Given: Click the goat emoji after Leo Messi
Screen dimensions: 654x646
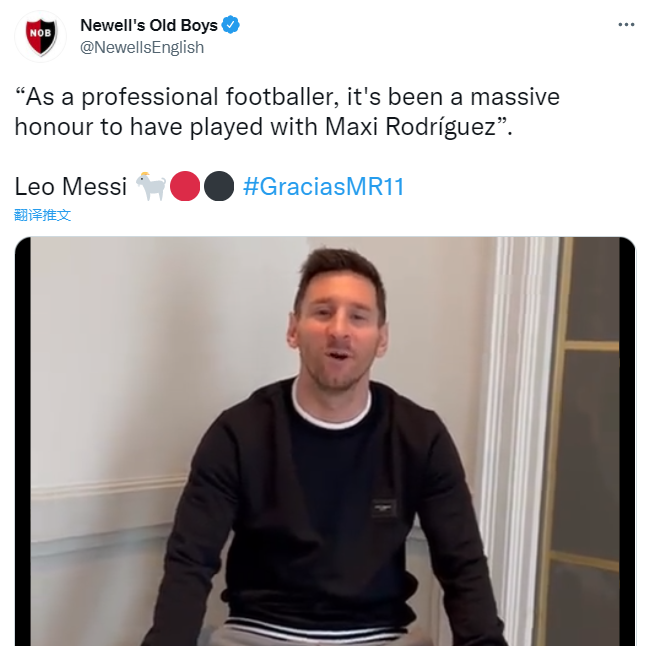Looking at the screenshot, I should click(x=151, y=186).
